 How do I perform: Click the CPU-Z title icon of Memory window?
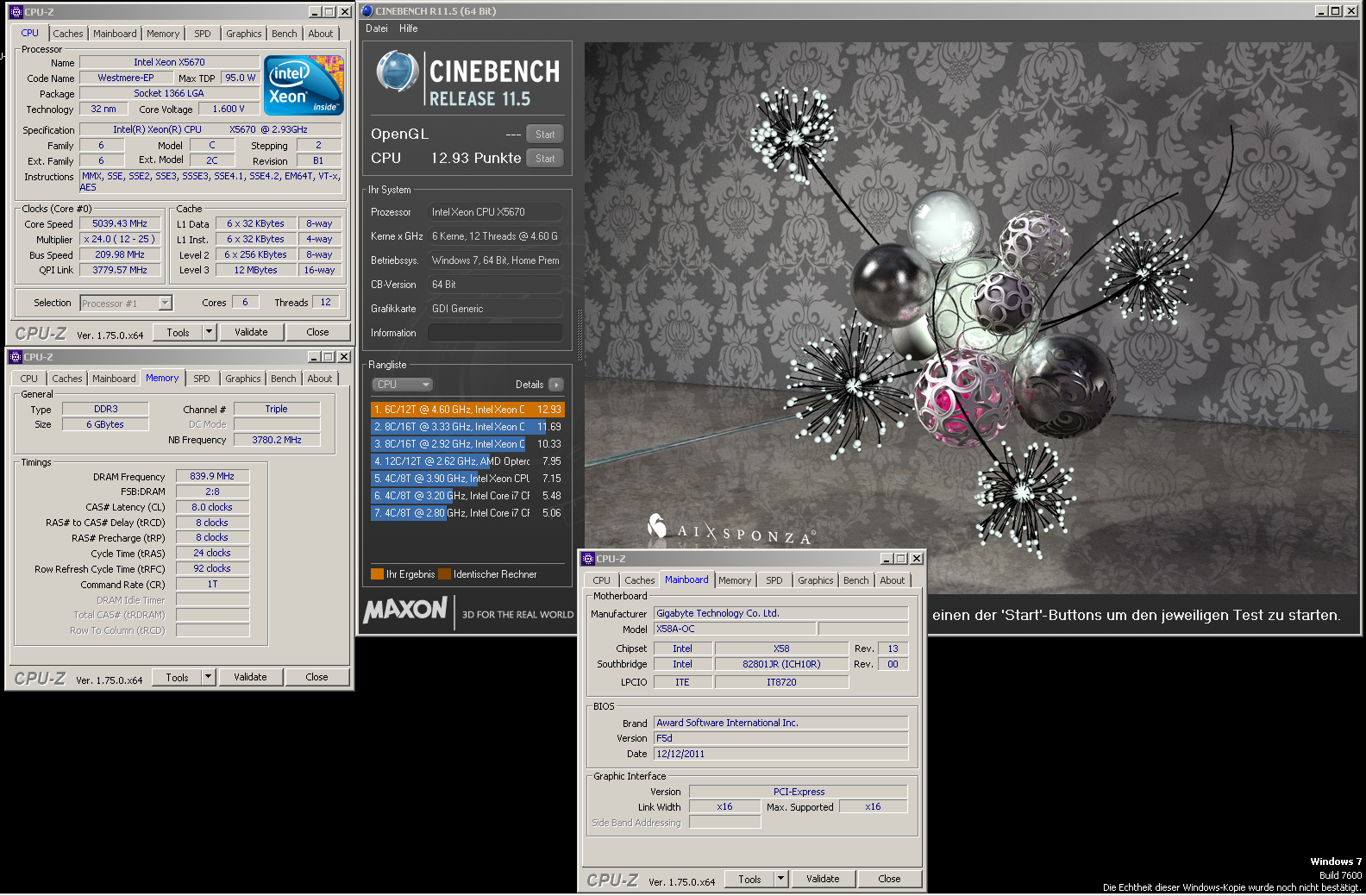click(15, 357)
